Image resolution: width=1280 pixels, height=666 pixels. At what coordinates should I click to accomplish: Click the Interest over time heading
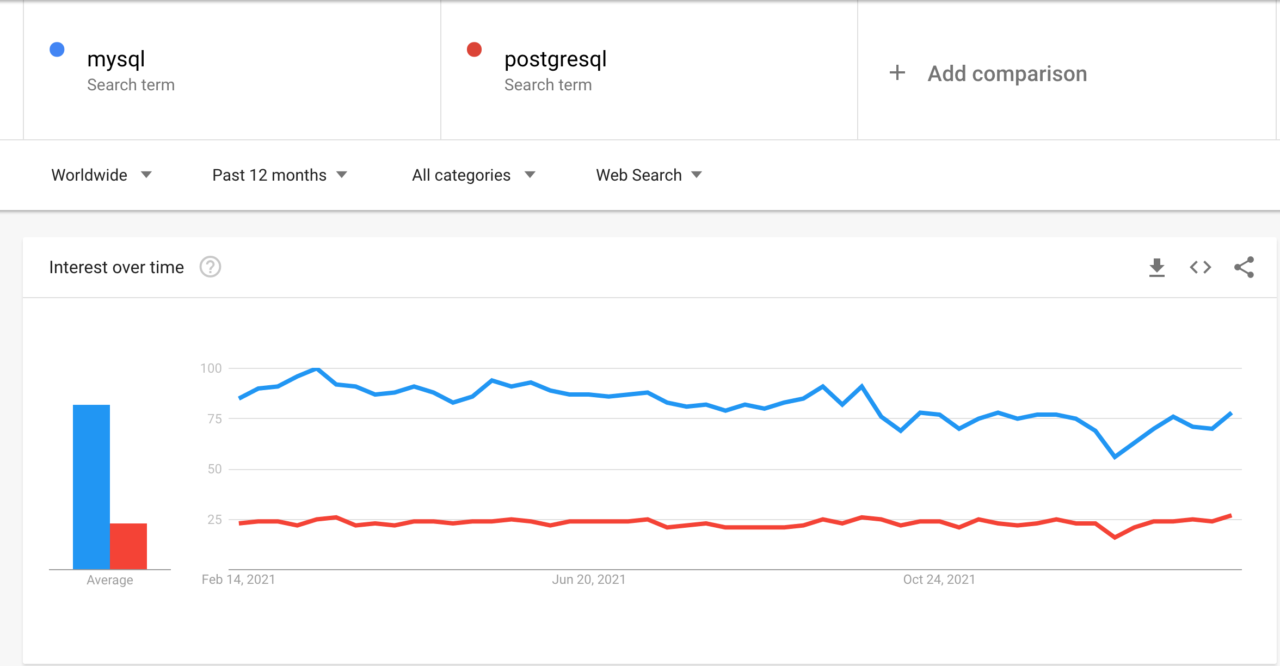pos(116,267)
